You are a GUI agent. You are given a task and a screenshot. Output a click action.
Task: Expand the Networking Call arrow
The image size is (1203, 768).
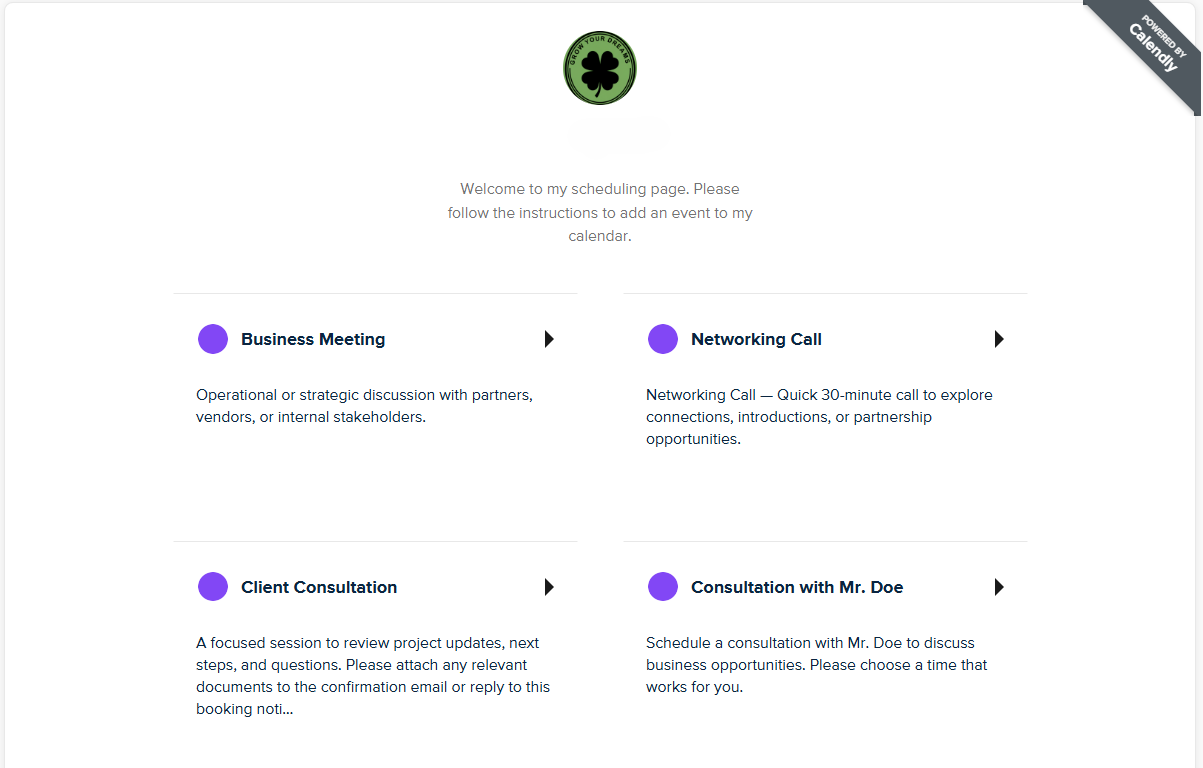[999, 339]
